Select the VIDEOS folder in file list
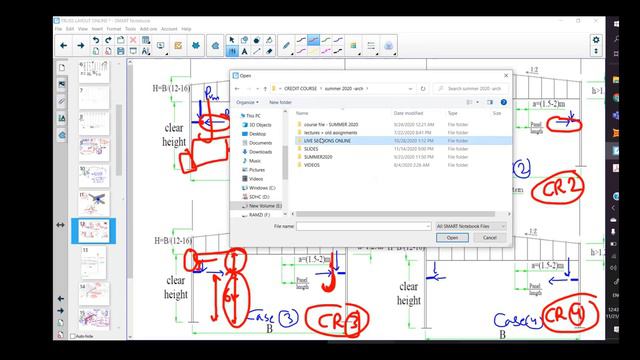This screenshot has width=640, height=360. coord(311,165)
